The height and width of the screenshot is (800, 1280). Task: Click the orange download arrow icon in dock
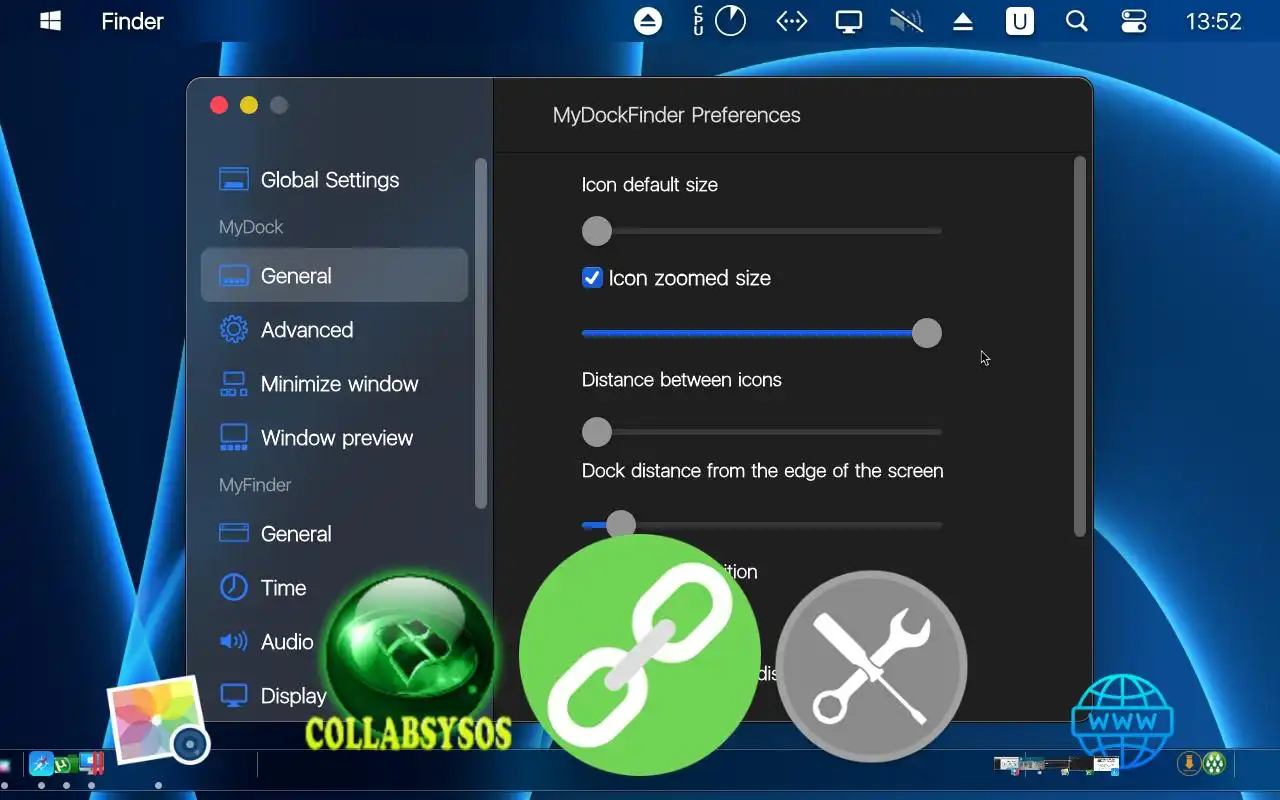pos(1189,764)
